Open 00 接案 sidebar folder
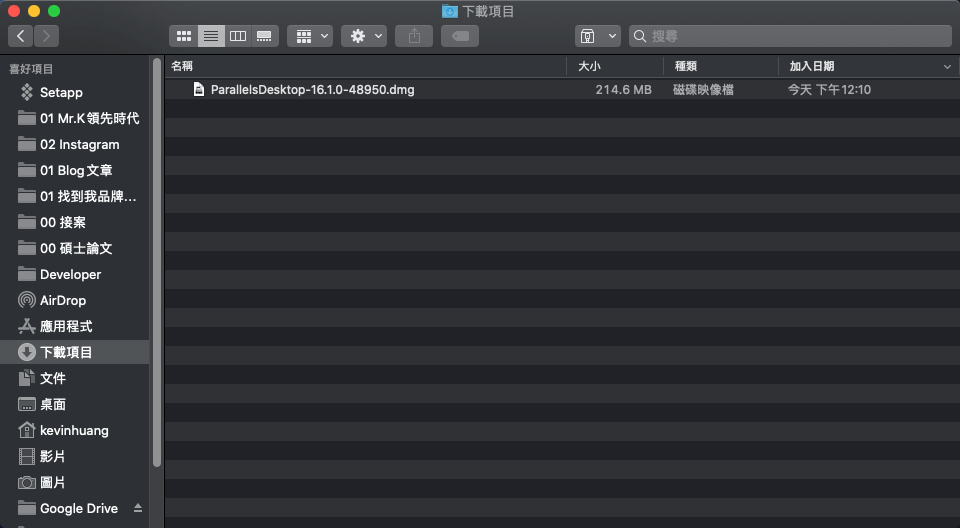This screenshot has width=960, height=528. tap(62, 222)
